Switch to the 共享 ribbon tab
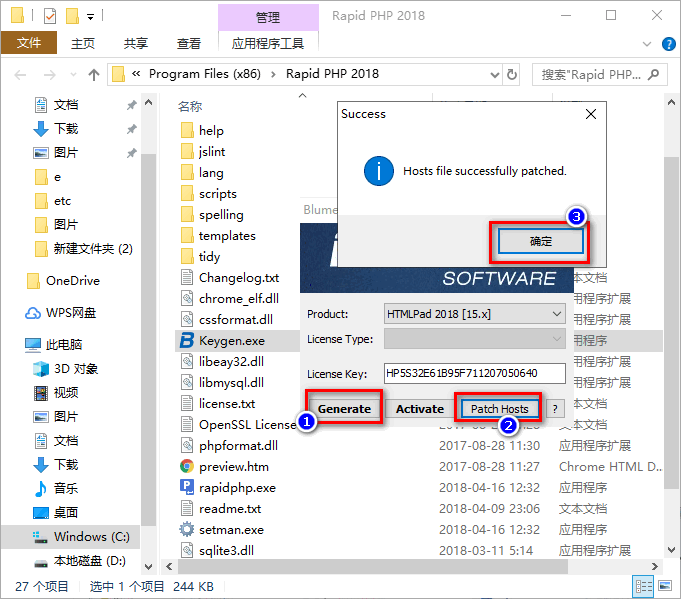This screenshot has width=681, height=599. pos(136,43)
